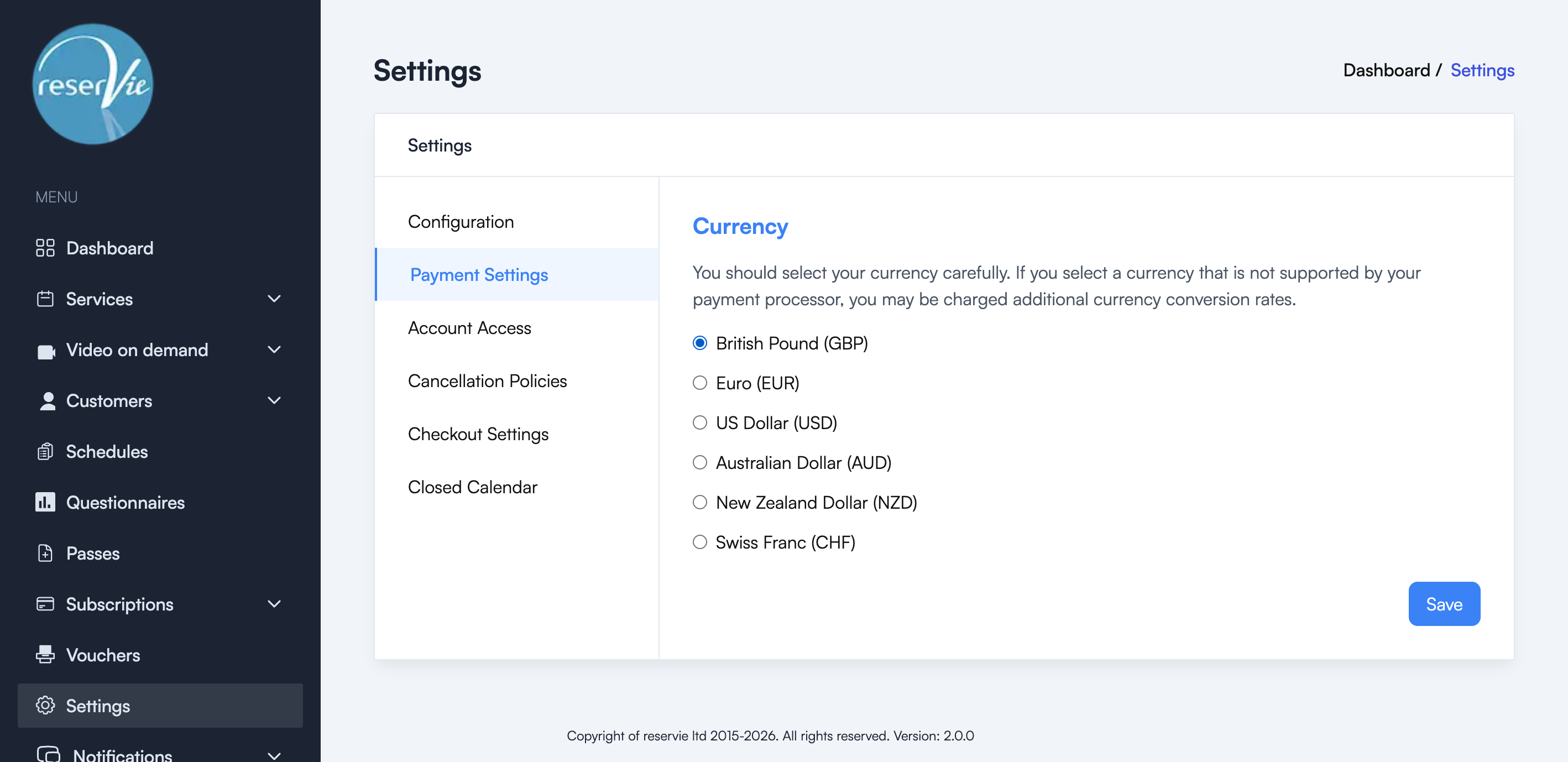Select the Euro (EUR) currency option
This screenshot has width=1568, height=762.
pos(699,383)
